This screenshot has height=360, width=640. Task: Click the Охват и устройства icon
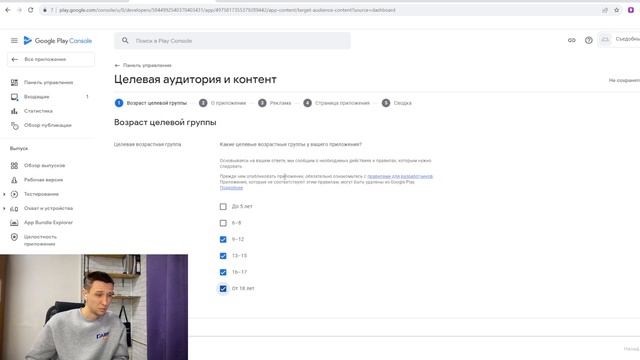14,208
